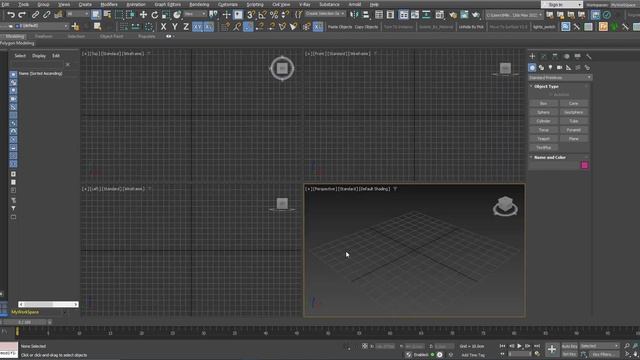The width and height of the screenshot is (640, 360).
Task: Open the Rendering menu
Action: pos(199,4)
